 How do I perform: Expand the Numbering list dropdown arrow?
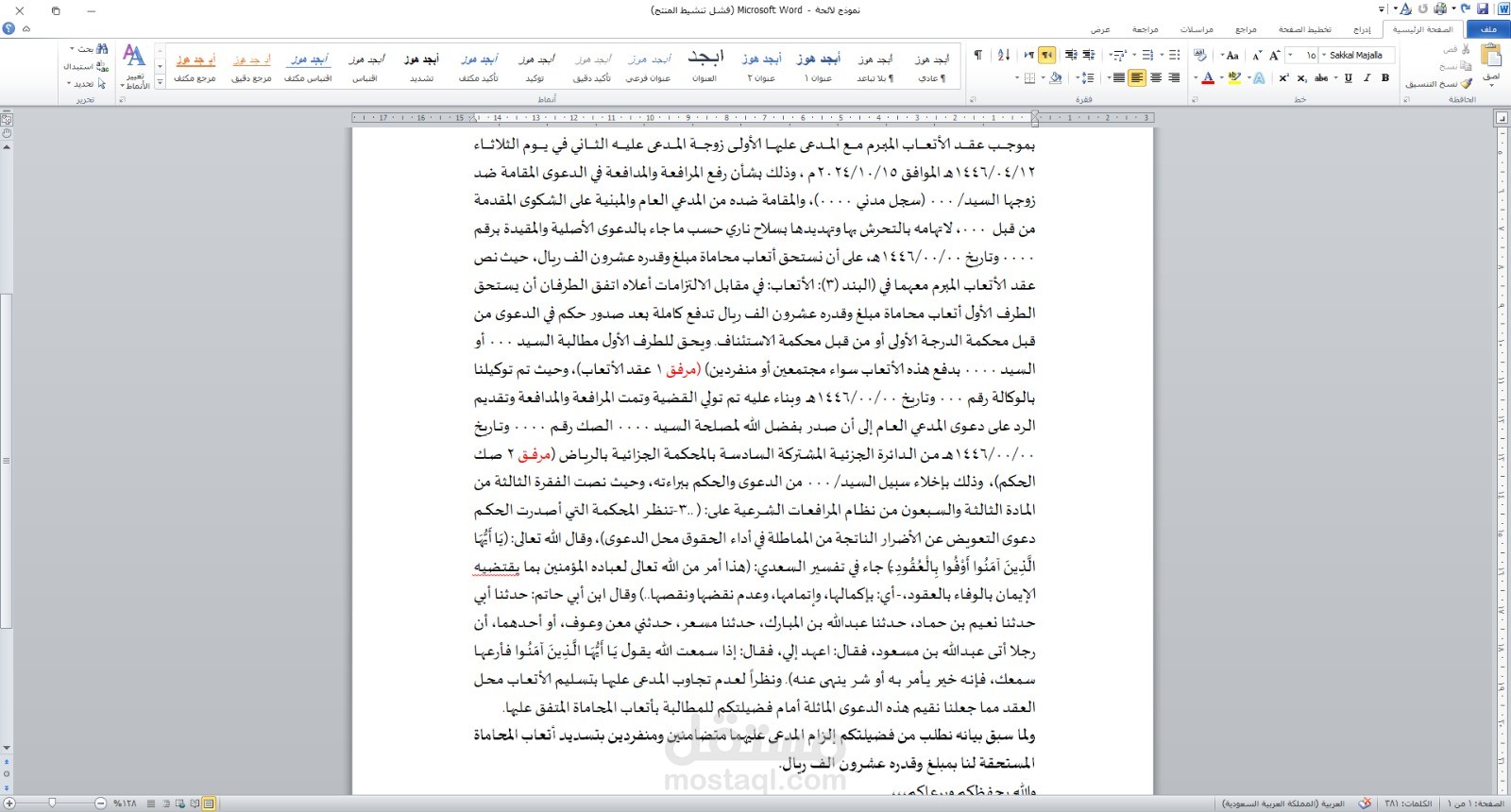click(x=1134, y=55)
